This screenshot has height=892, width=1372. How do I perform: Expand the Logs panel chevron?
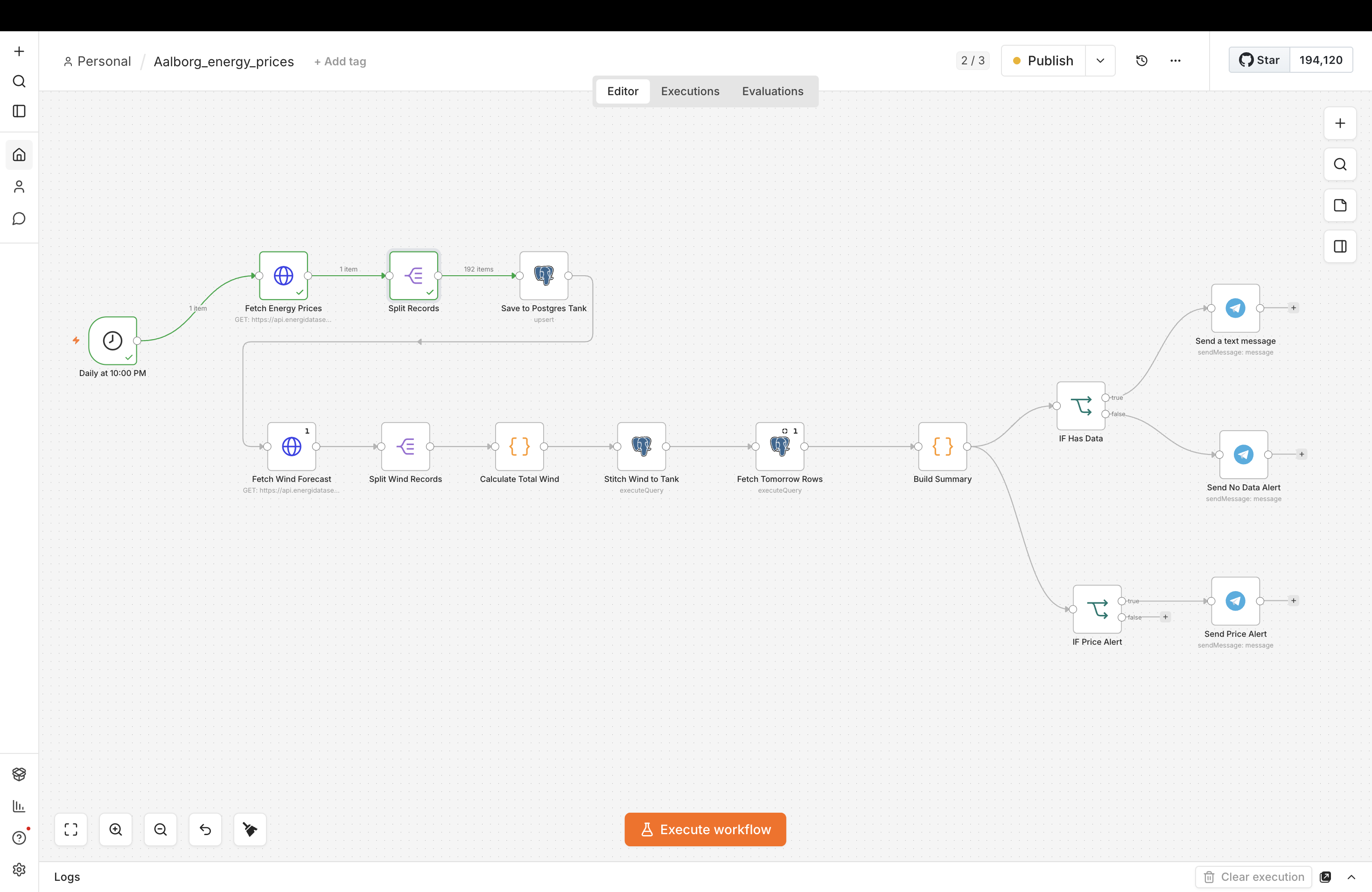point(1351,877)
